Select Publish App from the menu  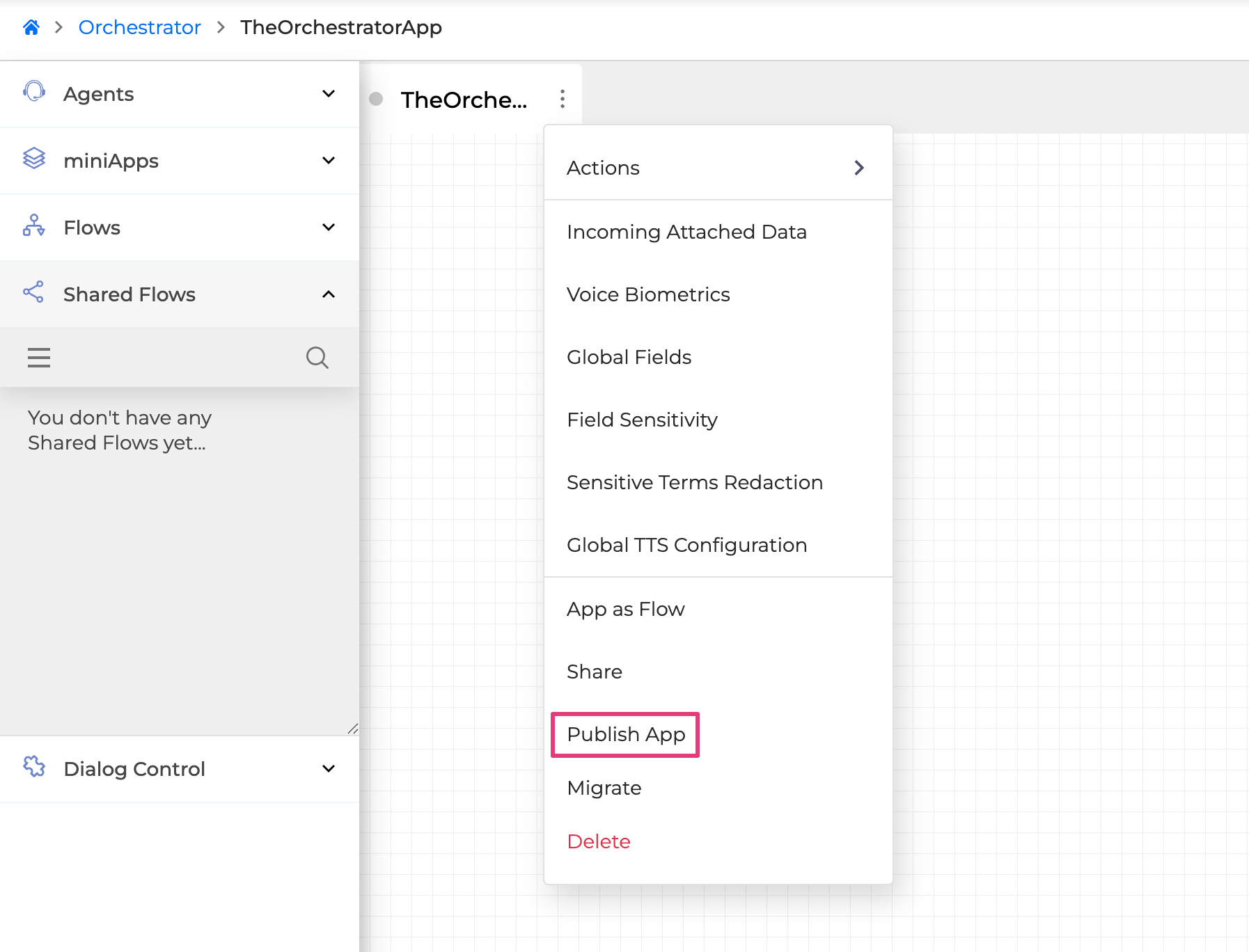pos(624,734)
